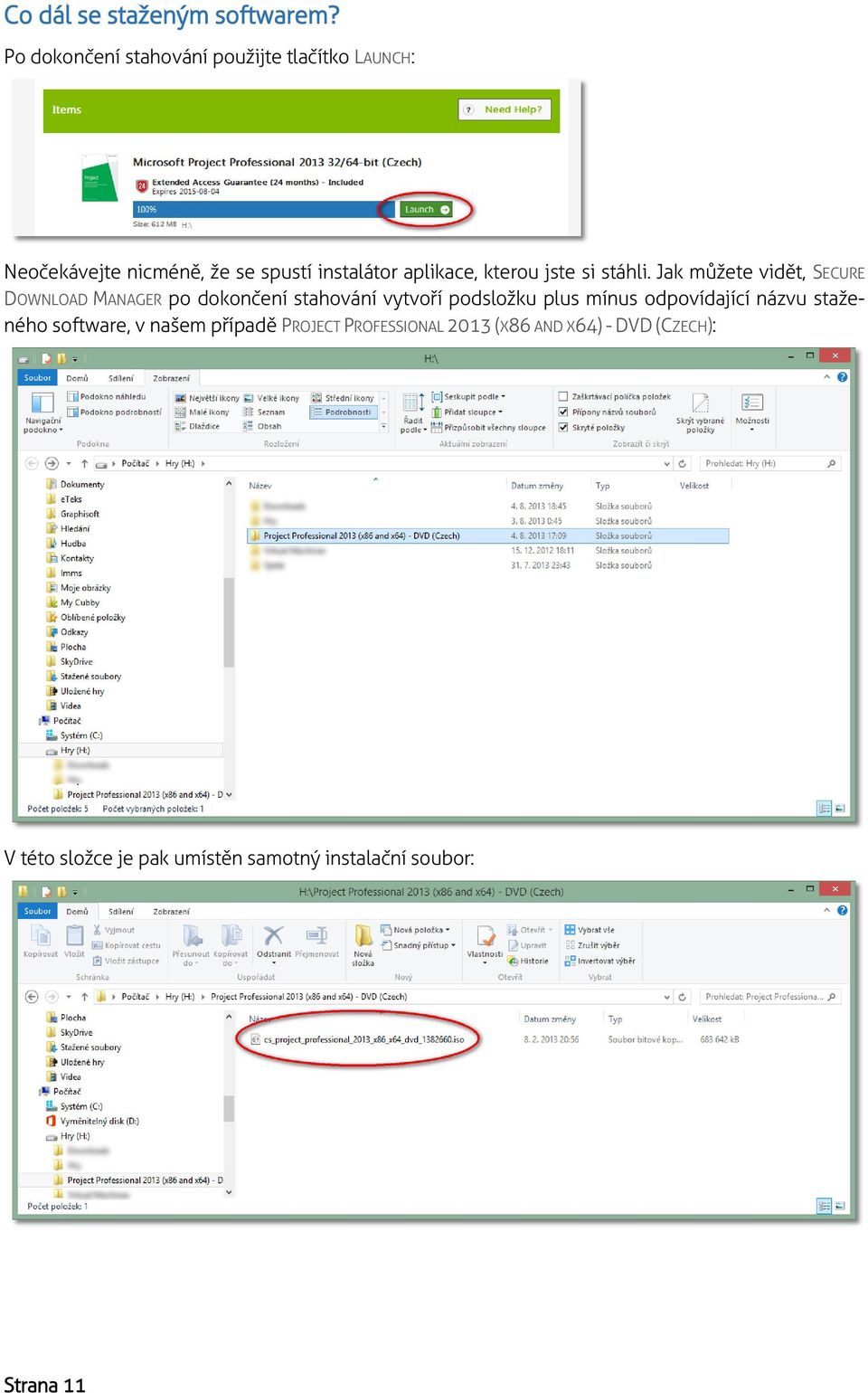868x1393 pixels.
Task: Open Navigační podokno dropdown
Action: tap(42, 412)
